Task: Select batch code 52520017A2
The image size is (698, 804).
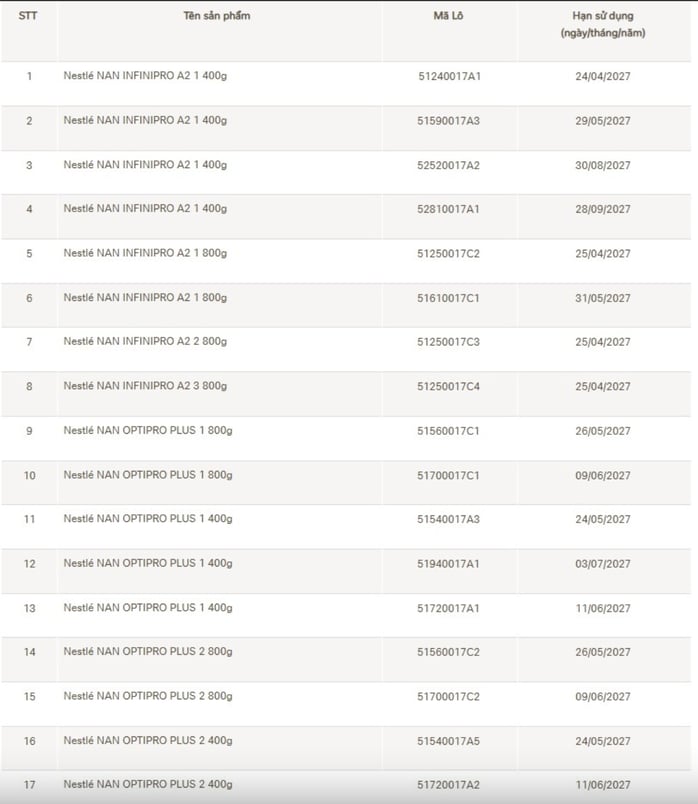Action: [449, 165]
